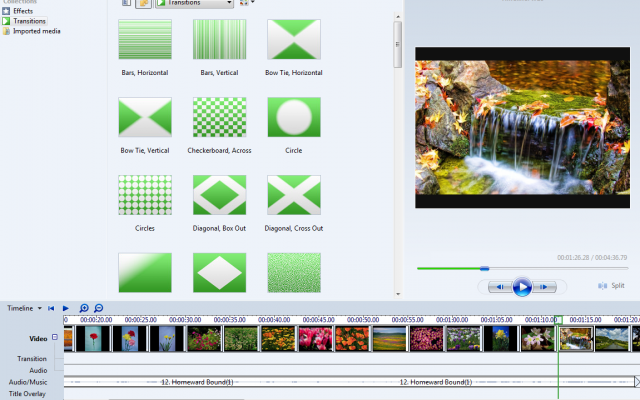Screen dimensions: 640x400
Task: Click 00:01:00.00 on the timeline ruler
Action: (452, 320)
